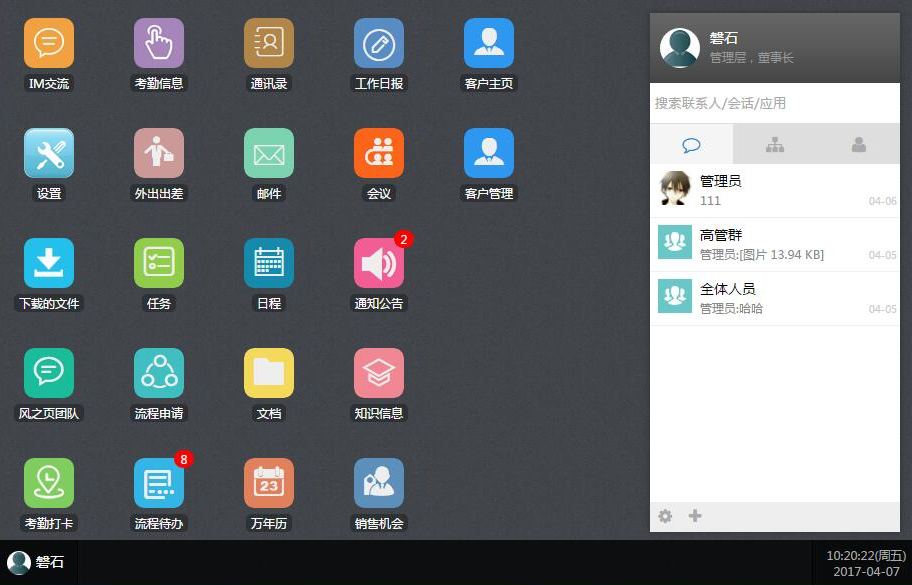
Task: Click the message preview 管理员:哈哈
Action: point(731,309)
